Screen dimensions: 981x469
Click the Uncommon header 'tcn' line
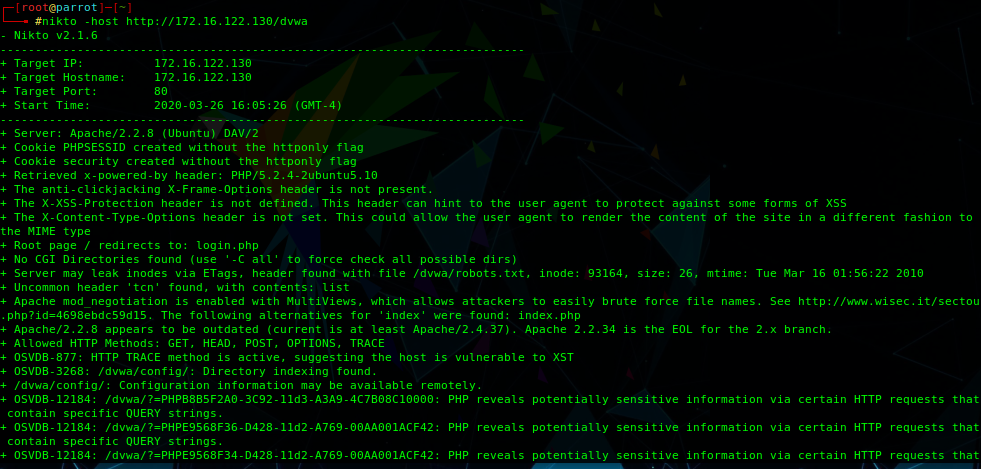pos(175,287)
